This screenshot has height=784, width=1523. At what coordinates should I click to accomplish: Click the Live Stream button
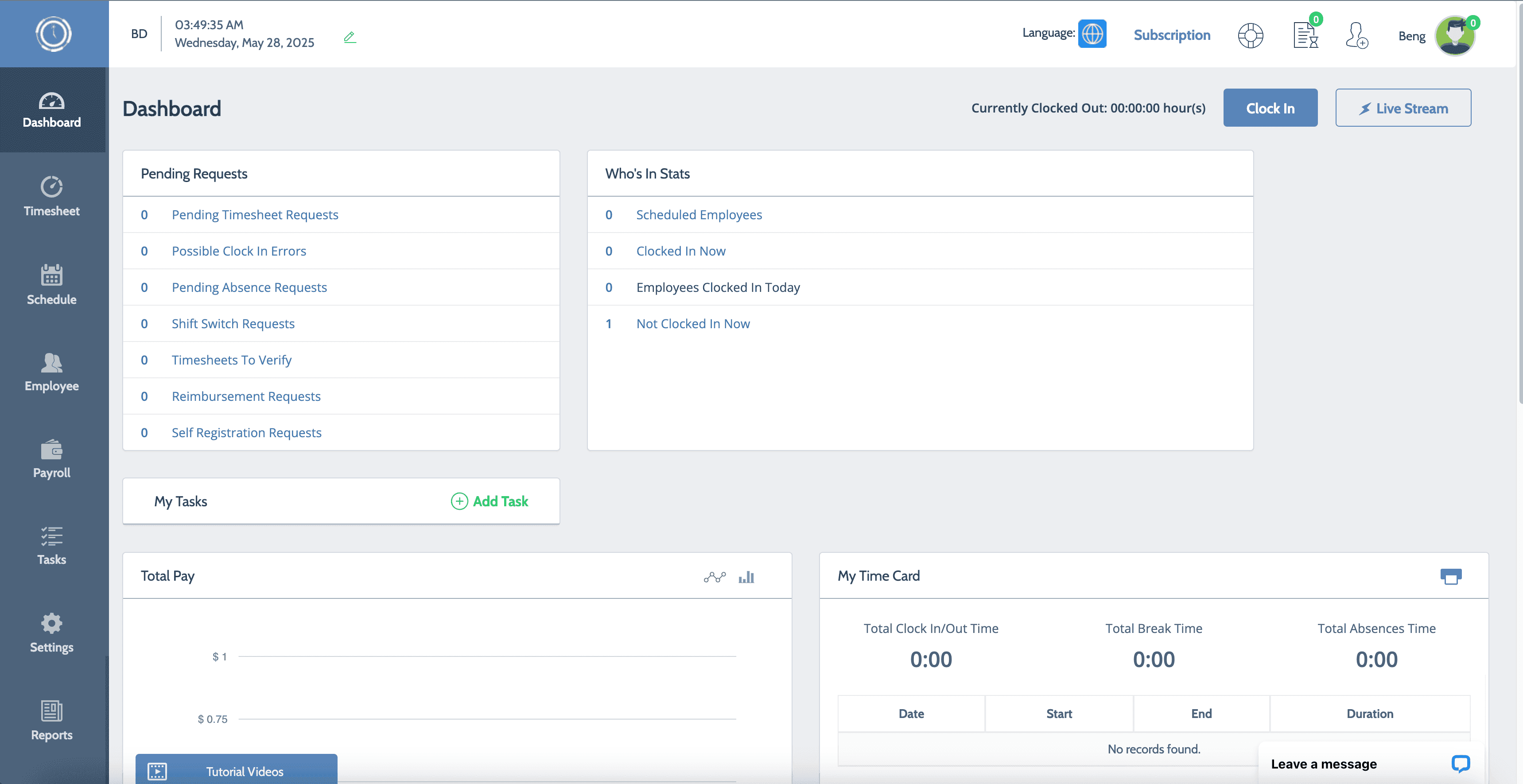(1403, 108)
